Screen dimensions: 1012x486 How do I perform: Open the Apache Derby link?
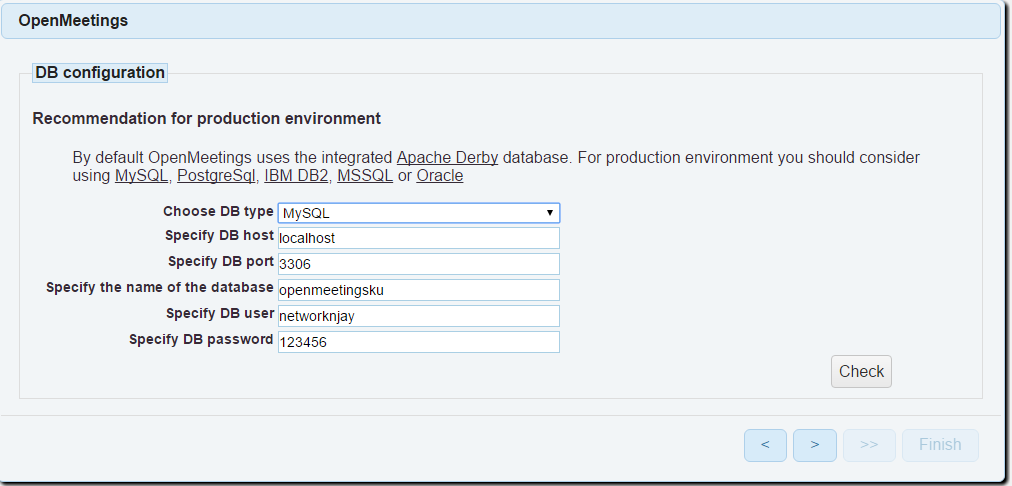point(447,157)
